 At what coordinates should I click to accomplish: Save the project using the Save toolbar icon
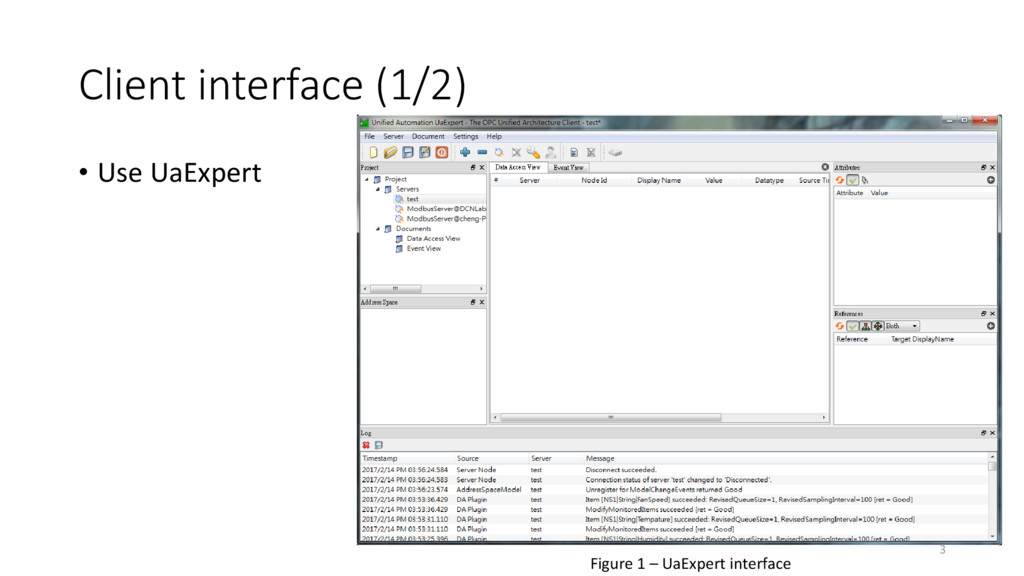406,151
